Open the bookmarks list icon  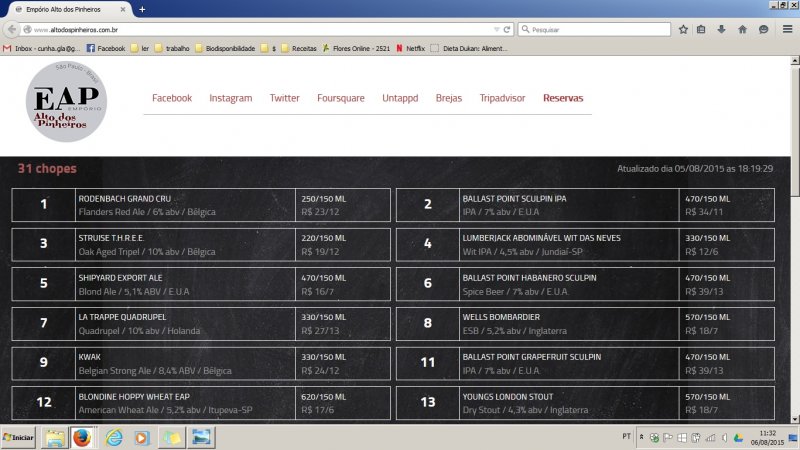701,30
